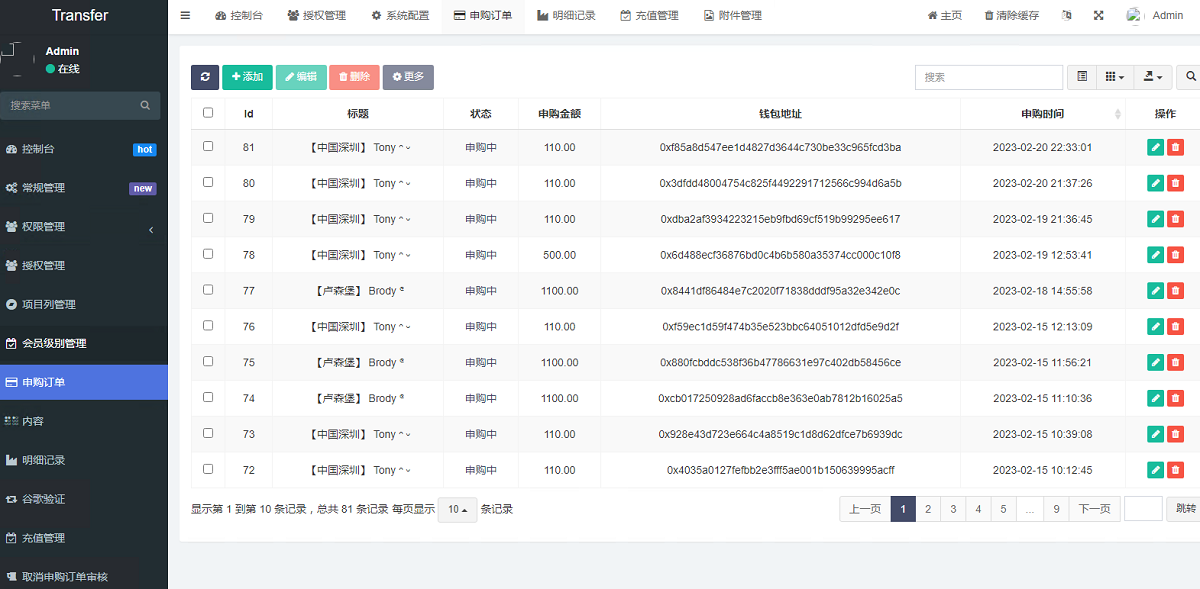Select the checkbox for order 80
This screenshot has height=589, width=1200.
coord(208,182)
